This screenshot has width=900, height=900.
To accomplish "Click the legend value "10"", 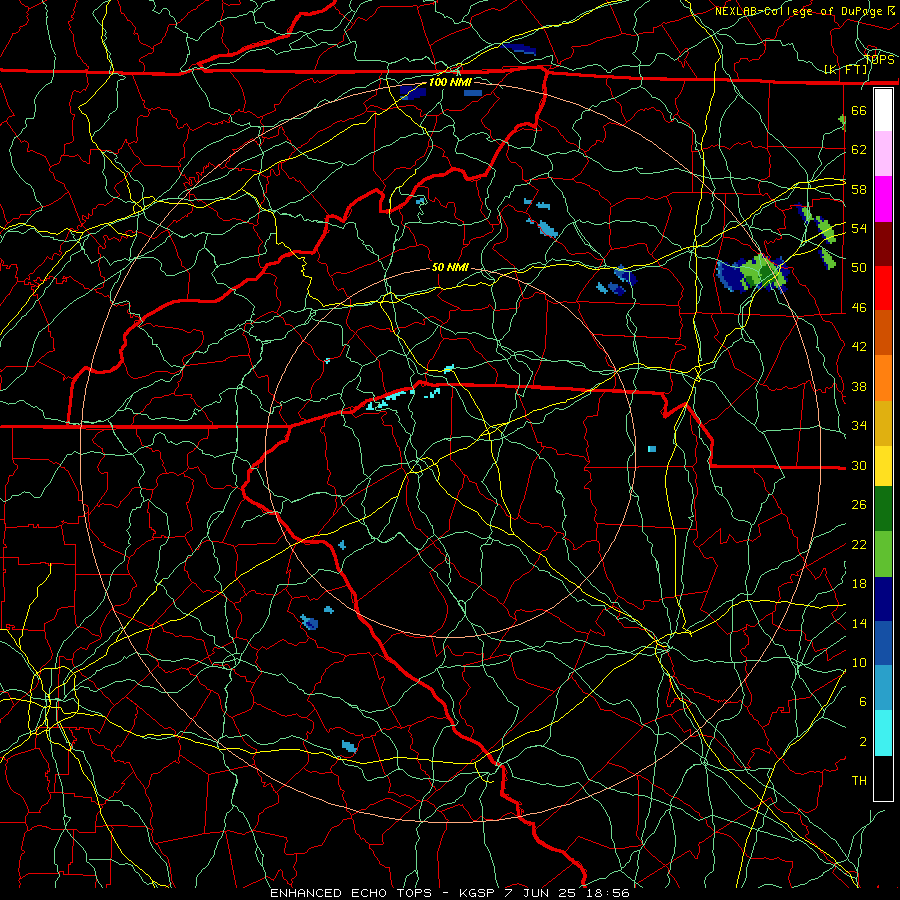I will click(859, 662).
